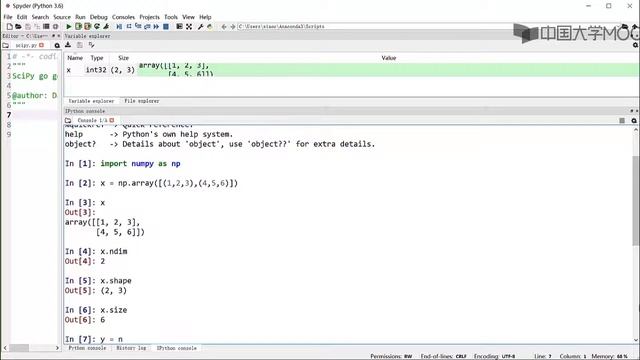Open IPython console options gear icon
Screen dimensions: 640x360
pyautogui.click(x=634, y=120)
